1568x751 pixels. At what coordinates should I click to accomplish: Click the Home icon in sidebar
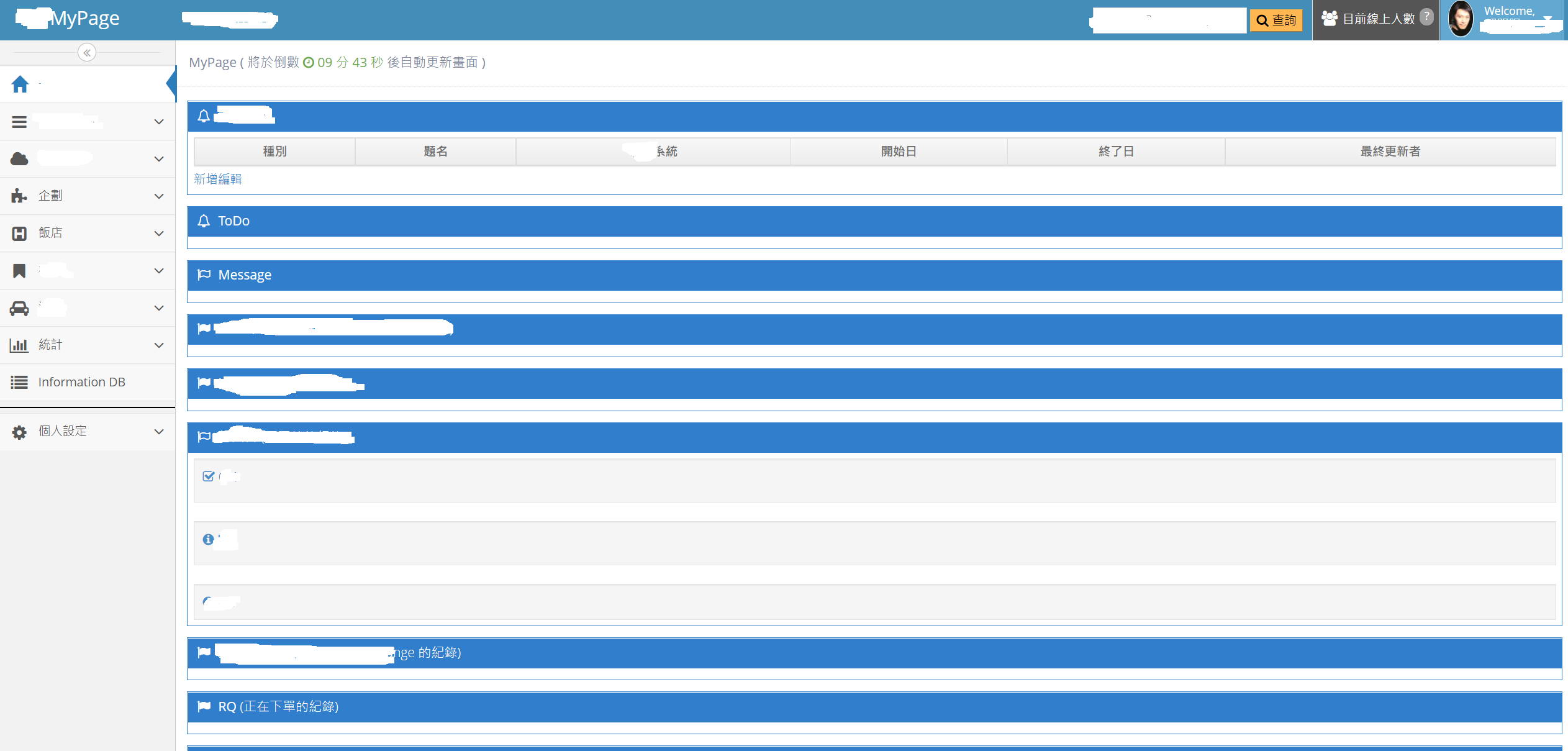pyautogui.click(x=20, y=84)
